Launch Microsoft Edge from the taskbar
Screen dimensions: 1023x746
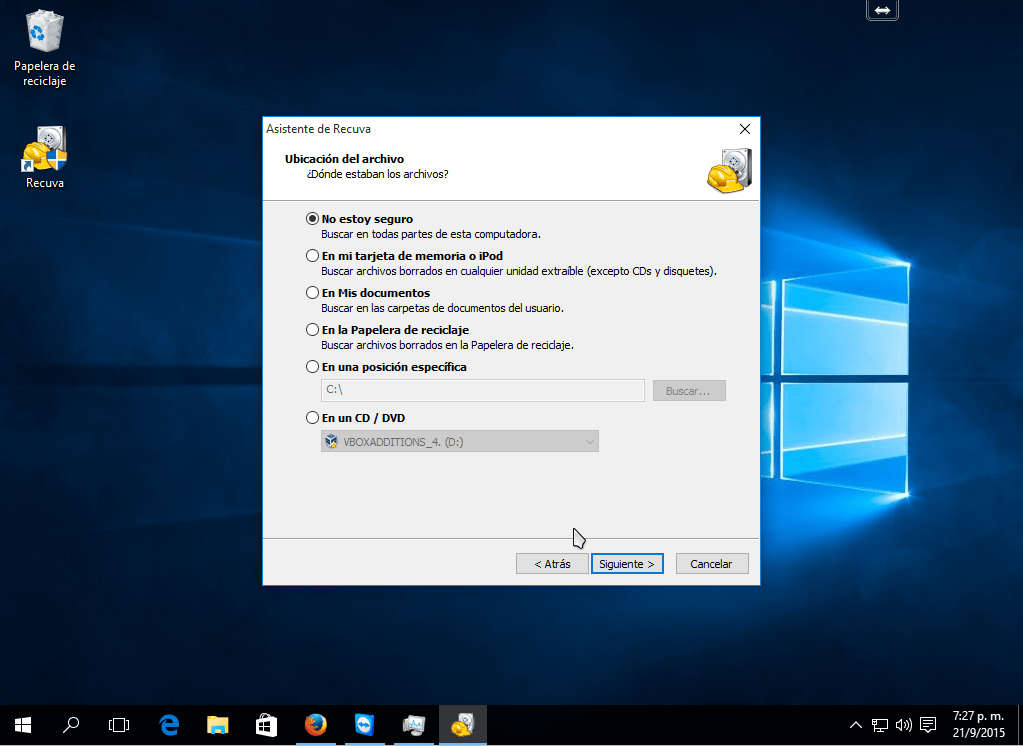coord(169,724)
